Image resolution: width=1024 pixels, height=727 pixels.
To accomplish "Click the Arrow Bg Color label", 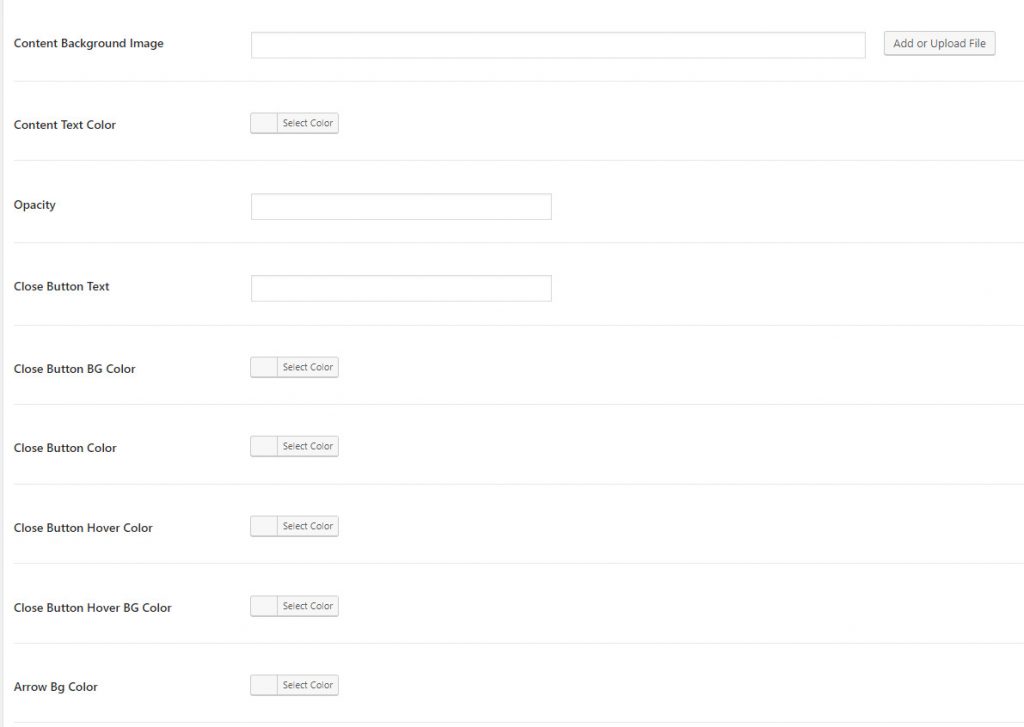I will 56,688.
